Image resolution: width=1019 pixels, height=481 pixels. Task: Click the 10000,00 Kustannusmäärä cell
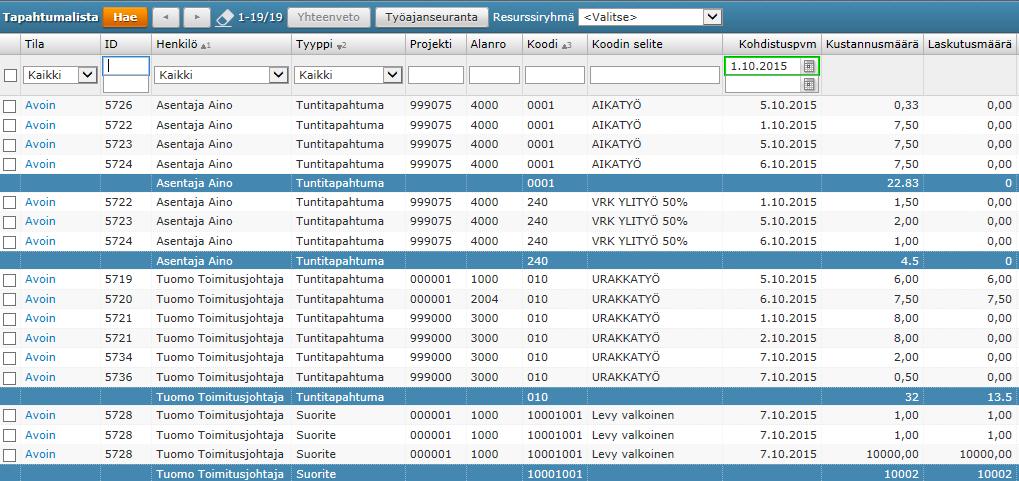pos(890,454)
